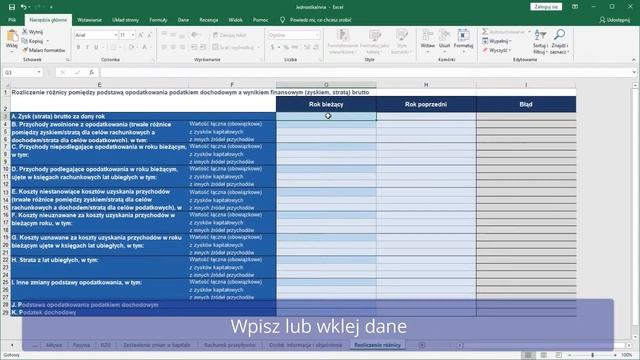
Task: Activate the Malarz formatów format painter
Action: coord(44,50)
